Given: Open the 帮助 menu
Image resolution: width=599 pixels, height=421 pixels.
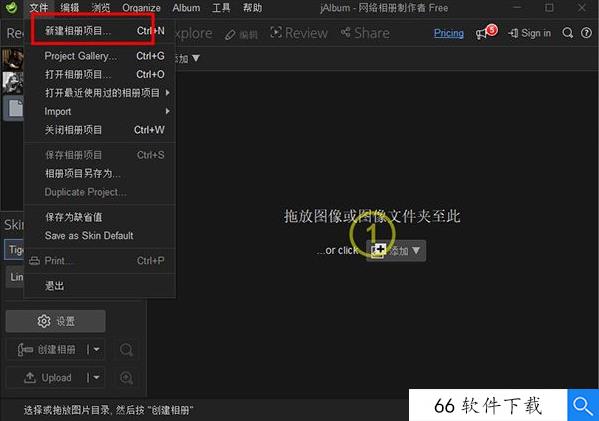Looking at the screenshot, I should (x=253, y=8).
